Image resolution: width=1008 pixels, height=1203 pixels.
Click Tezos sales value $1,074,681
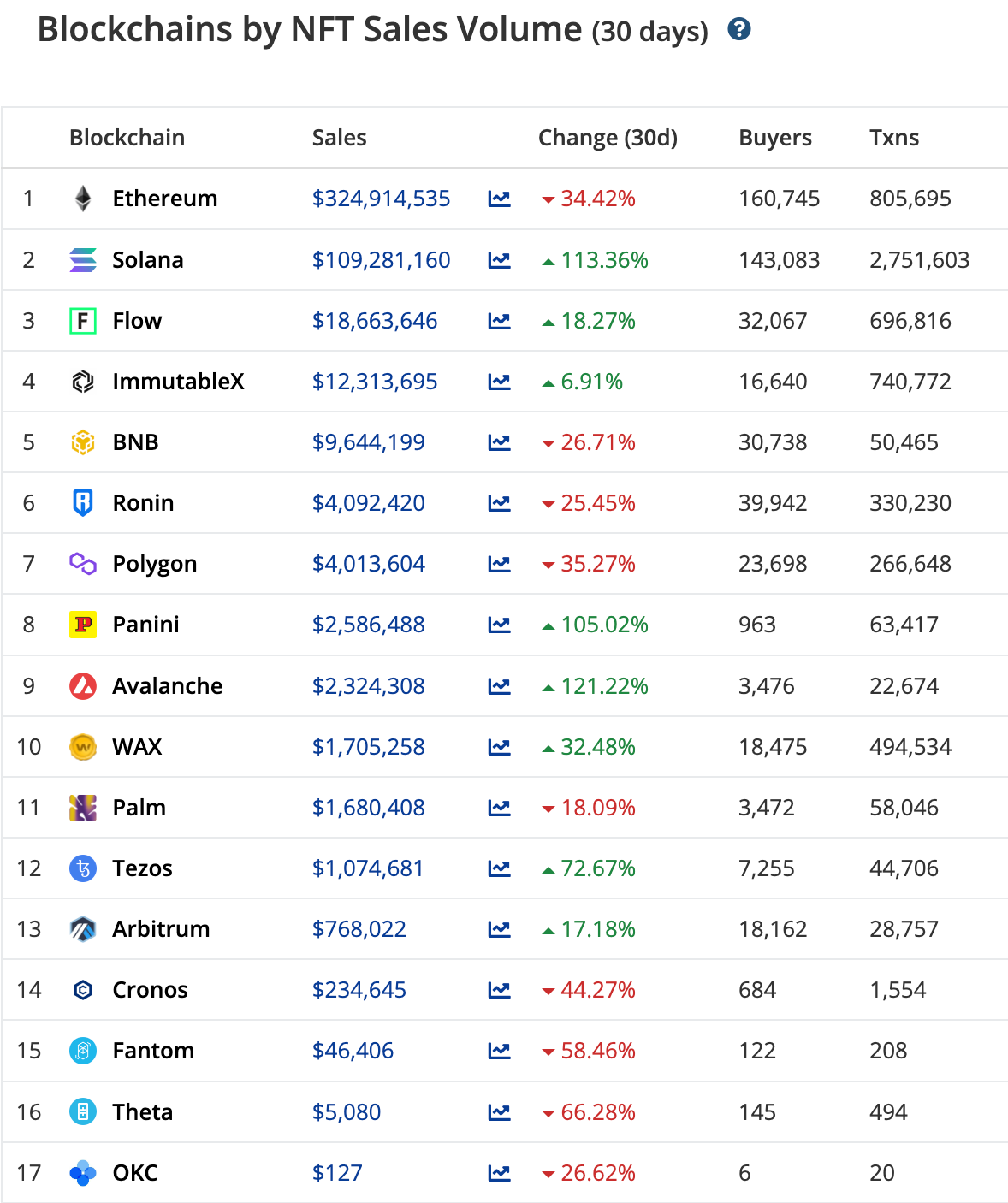(368, 868)
